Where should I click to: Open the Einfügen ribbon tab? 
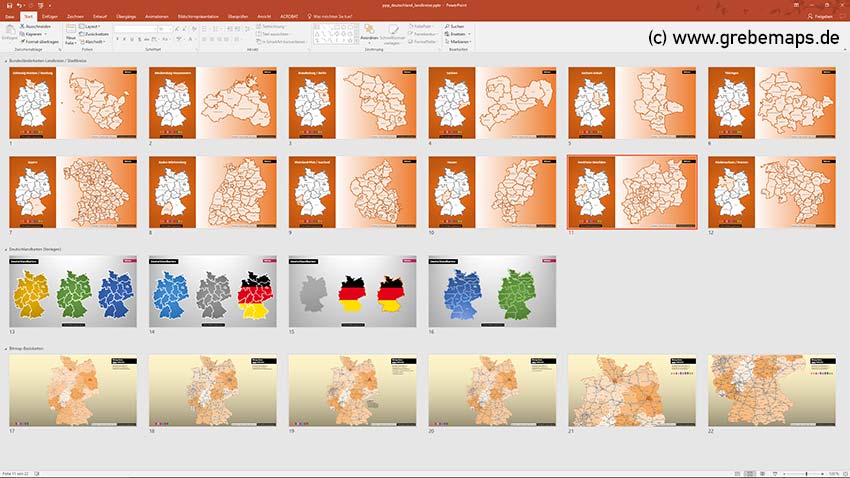point(50,16)
